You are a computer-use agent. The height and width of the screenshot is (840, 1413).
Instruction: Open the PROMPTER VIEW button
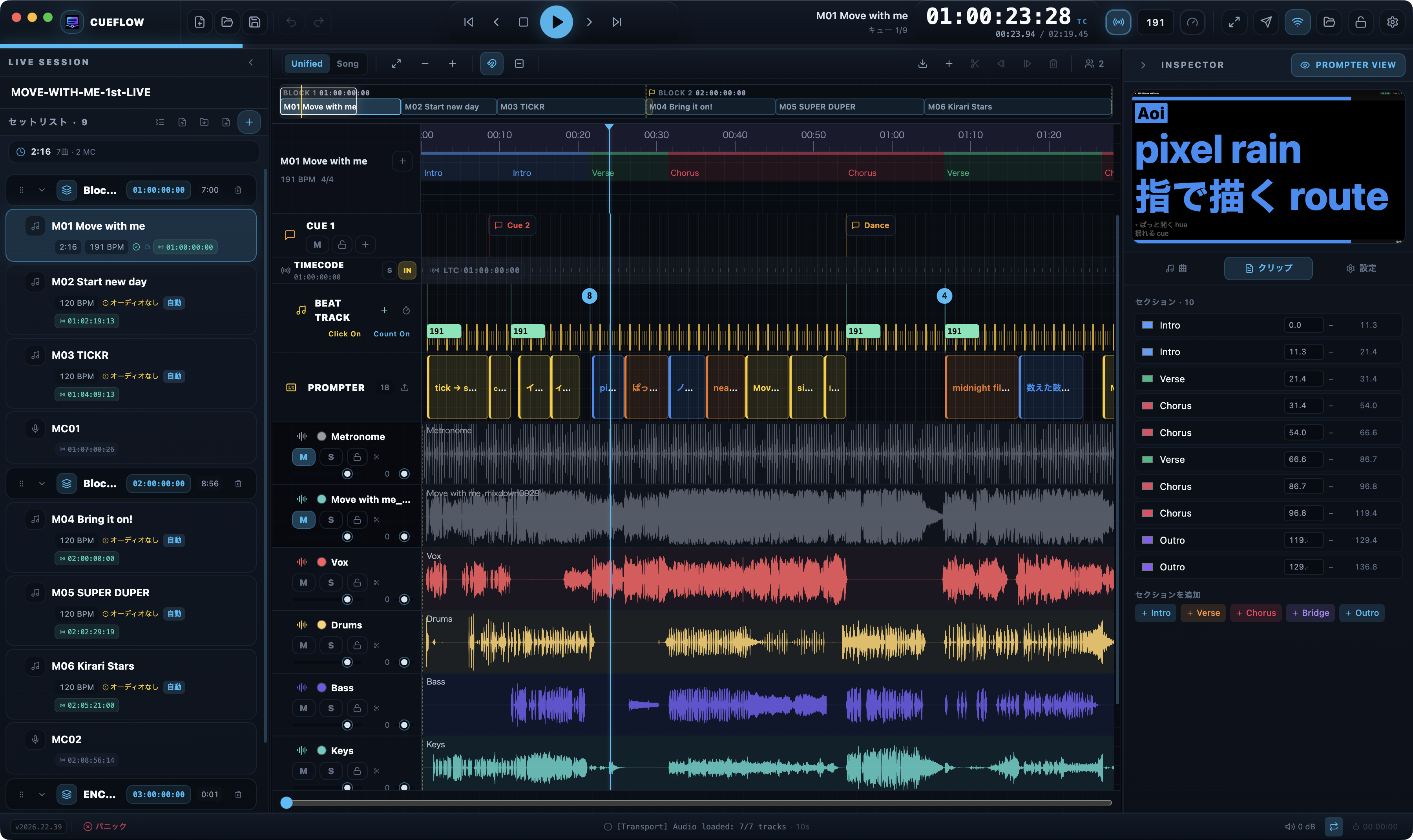(x=1347, y=65)
